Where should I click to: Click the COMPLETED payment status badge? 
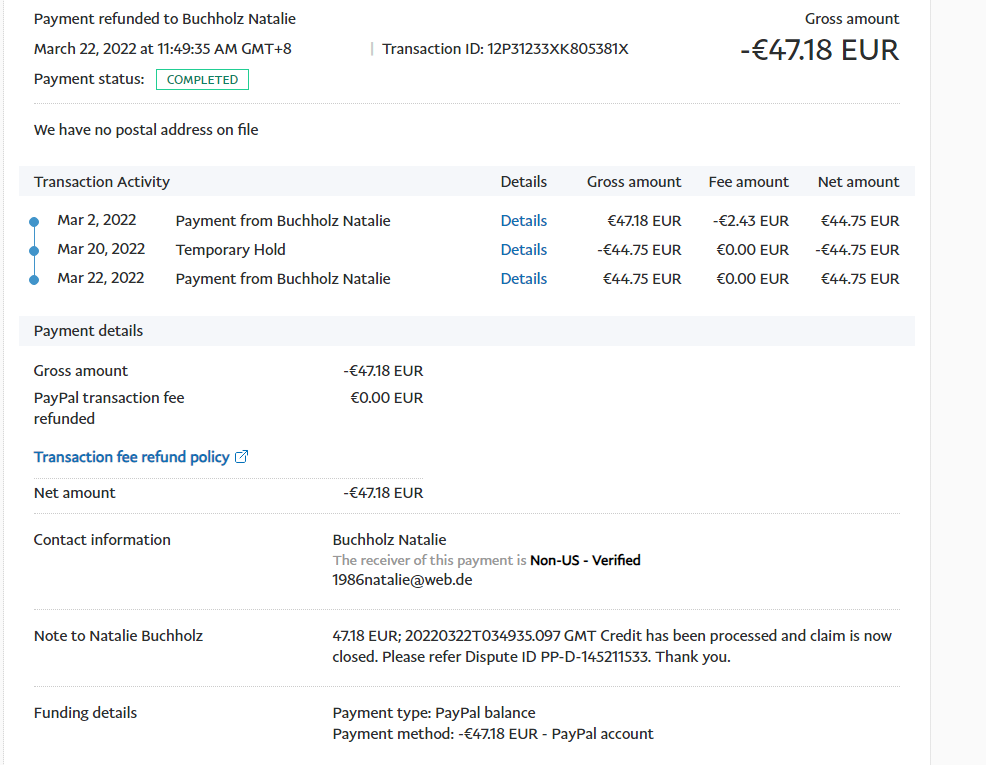click(202, 80)
